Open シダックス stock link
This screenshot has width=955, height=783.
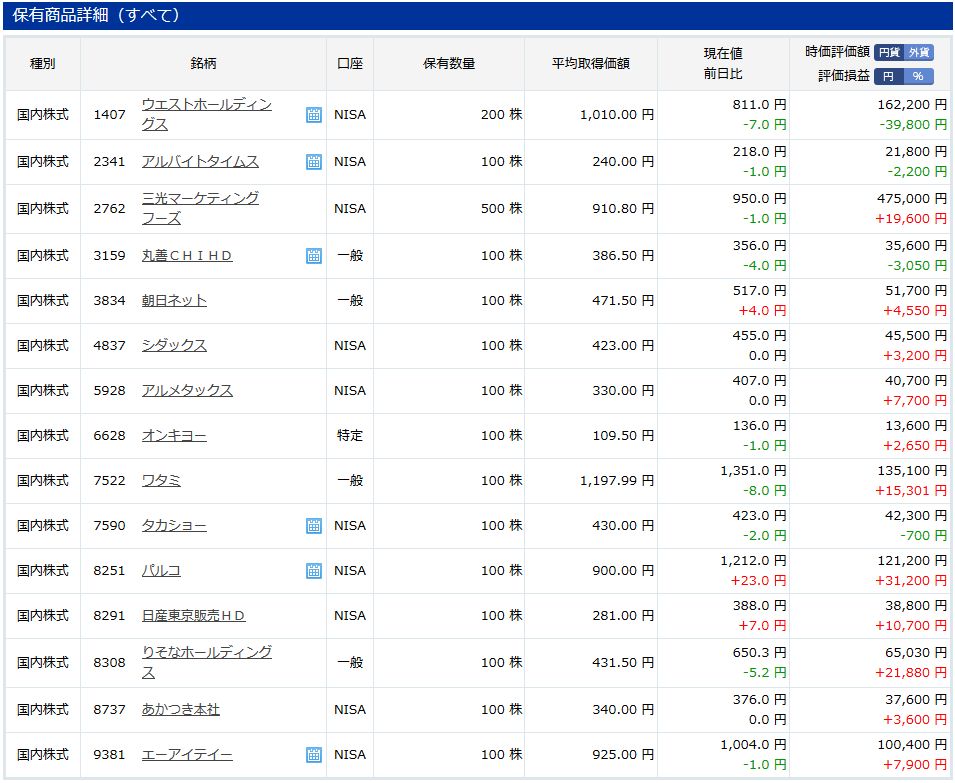[x=174, y=346]
